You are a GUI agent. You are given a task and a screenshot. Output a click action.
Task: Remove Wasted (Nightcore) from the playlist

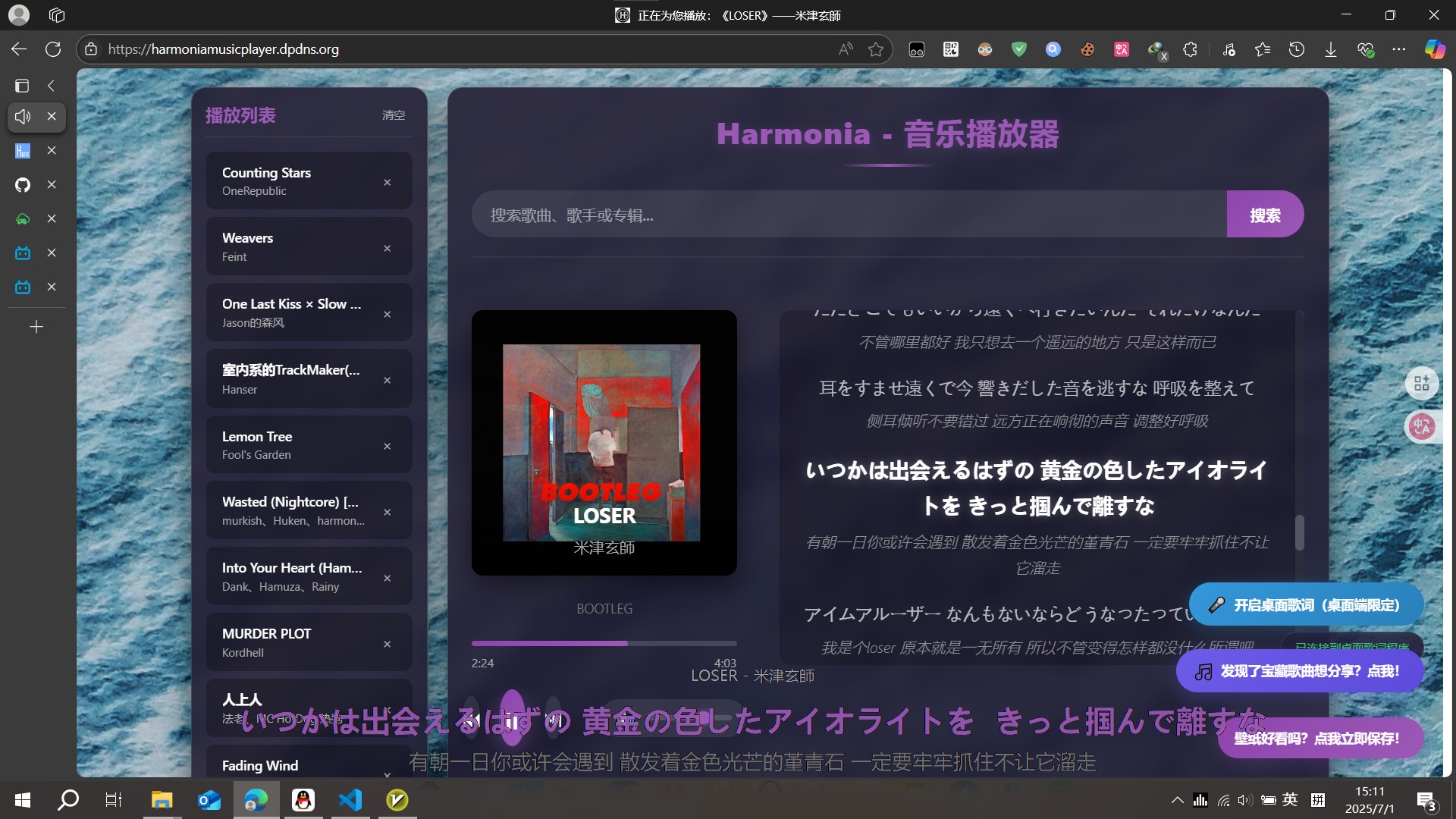[x=387, y=512]
